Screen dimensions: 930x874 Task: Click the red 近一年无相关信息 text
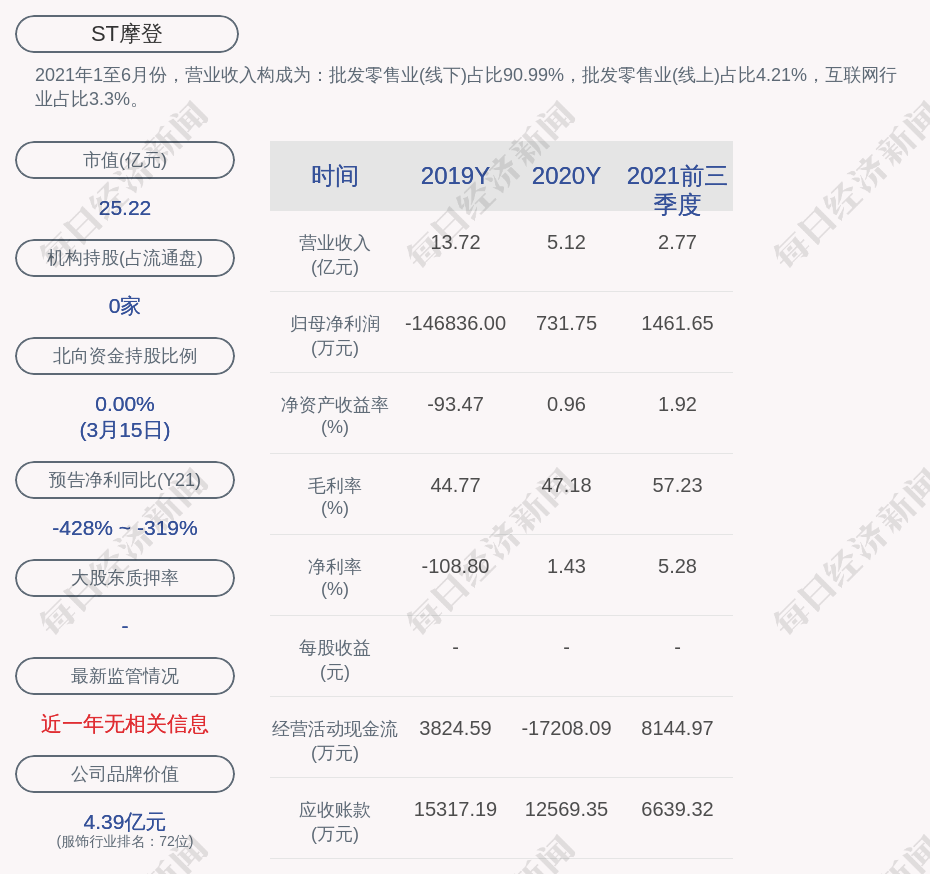[x=125, y=724]
